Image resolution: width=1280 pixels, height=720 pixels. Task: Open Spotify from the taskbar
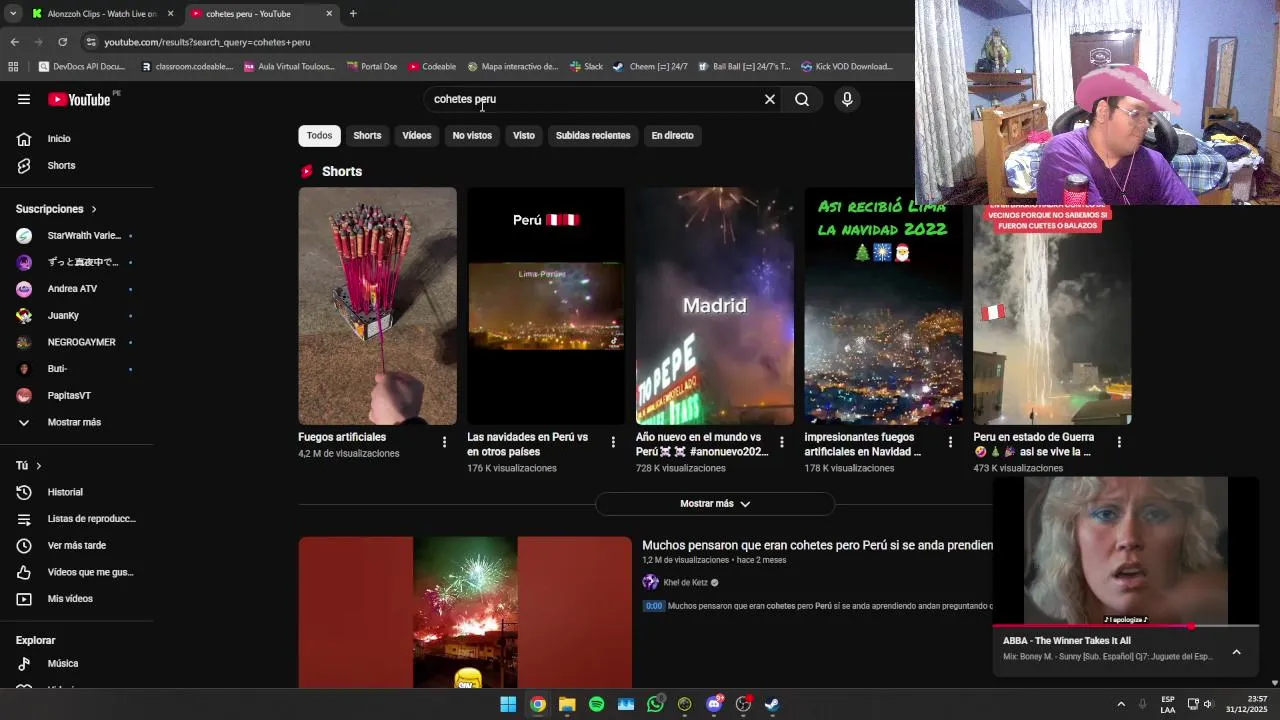597,704
